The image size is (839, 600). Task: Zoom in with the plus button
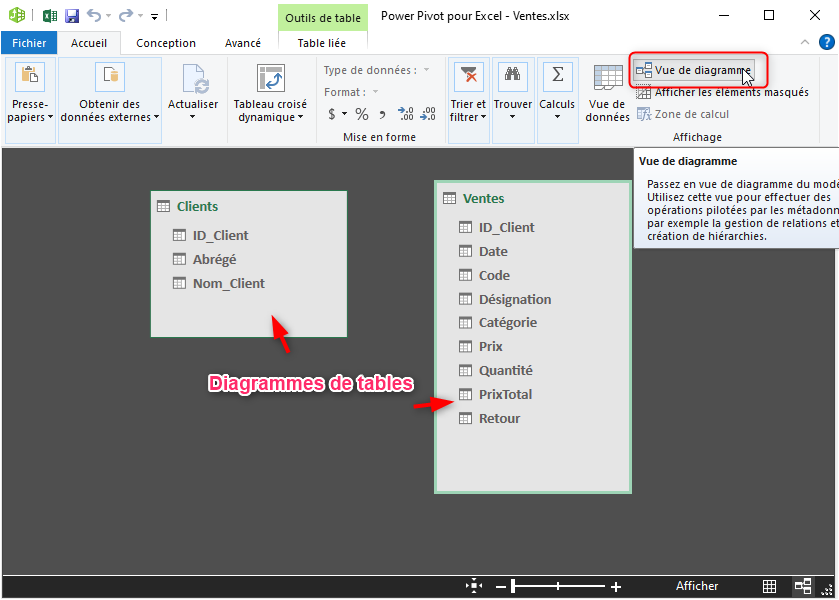tap(616, 587)
